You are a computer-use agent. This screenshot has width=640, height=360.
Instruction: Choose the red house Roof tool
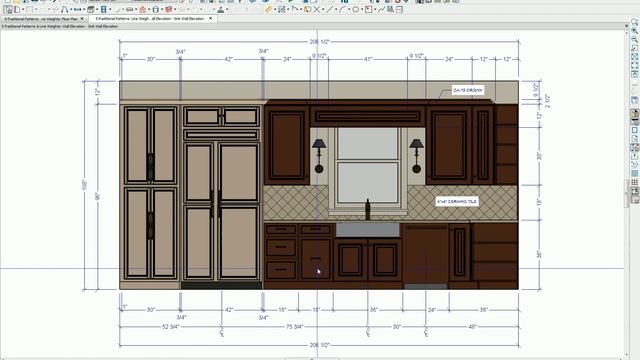(142, 9)
